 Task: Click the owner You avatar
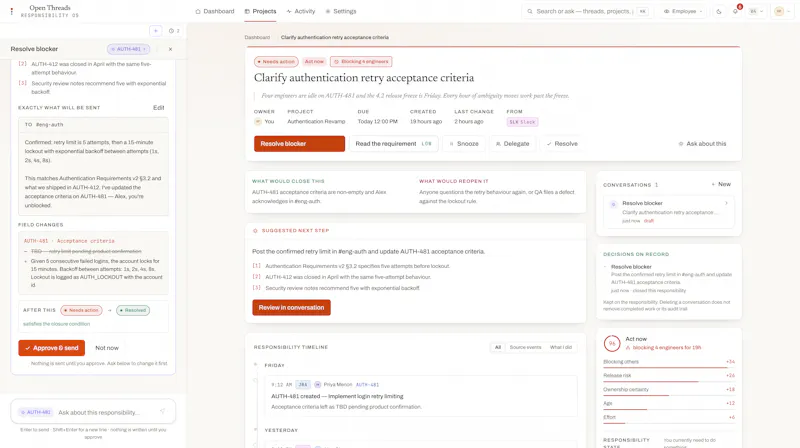[x=258, y=121]
